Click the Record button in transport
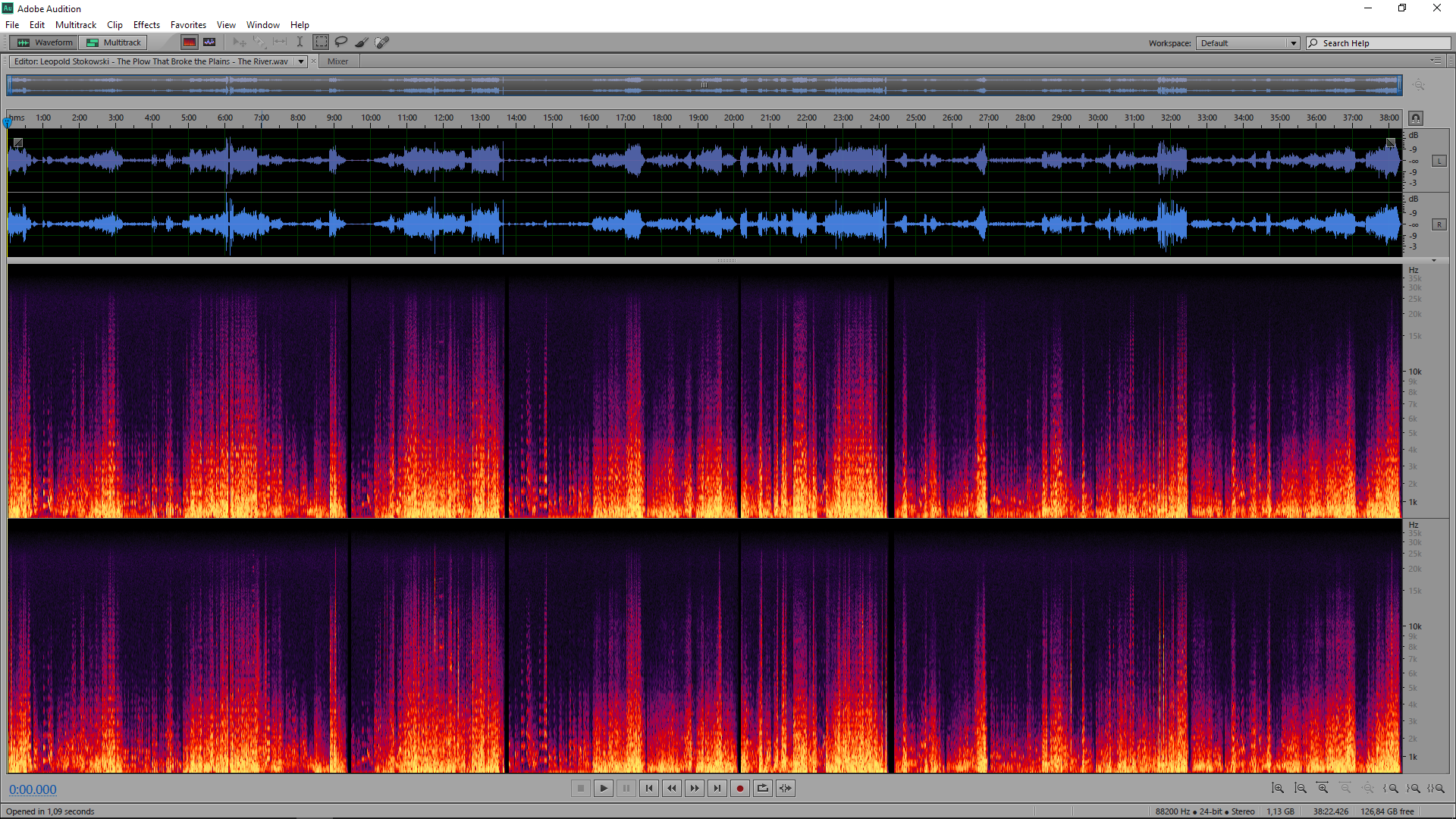Screen dimensions: 1456x819 (x=740, y=789)
